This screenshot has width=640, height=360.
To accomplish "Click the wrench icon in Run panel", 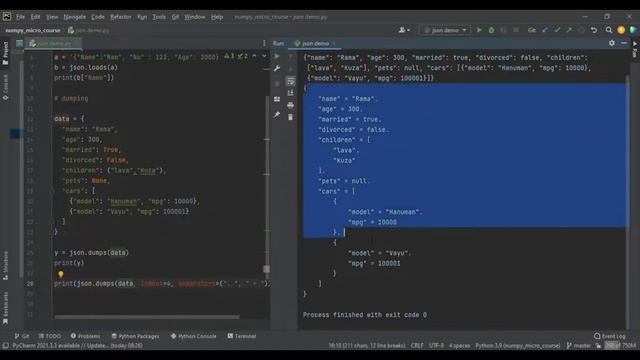I will click(277, 68).
